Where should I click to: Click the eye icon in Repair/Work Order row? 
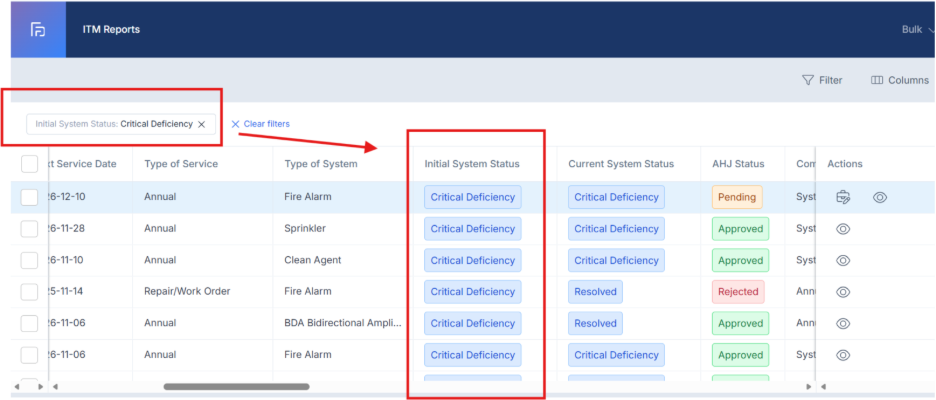click(843, 292)
